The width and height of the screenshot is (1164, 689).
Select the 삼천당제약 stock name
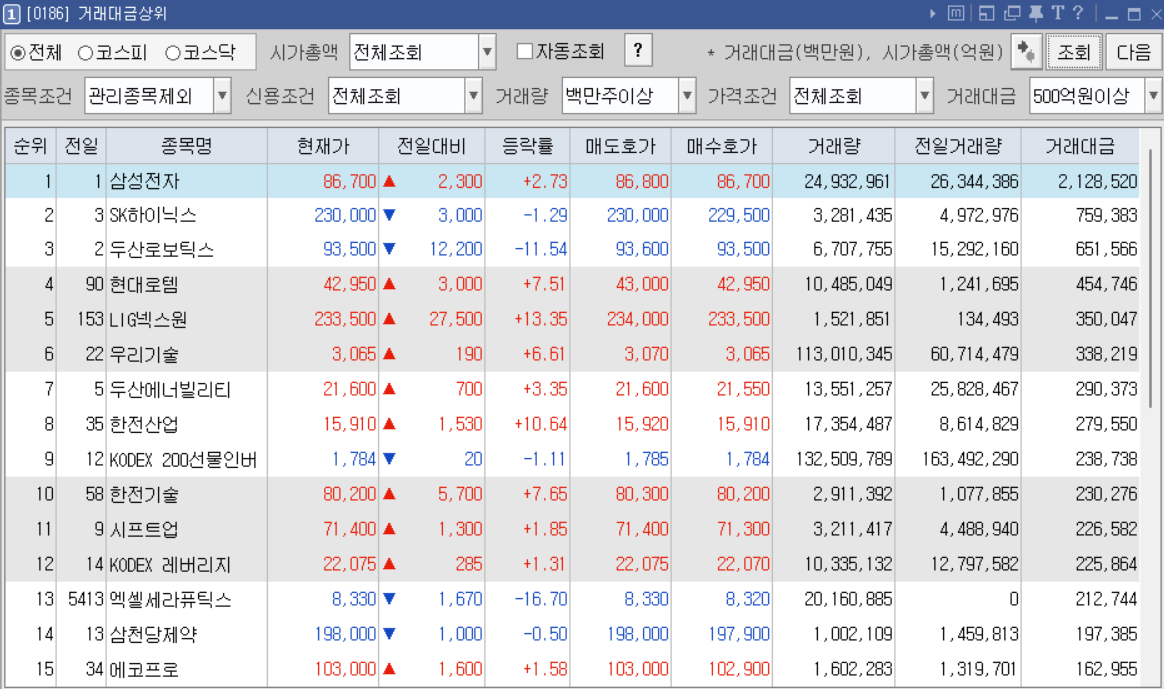pos(154,634)
